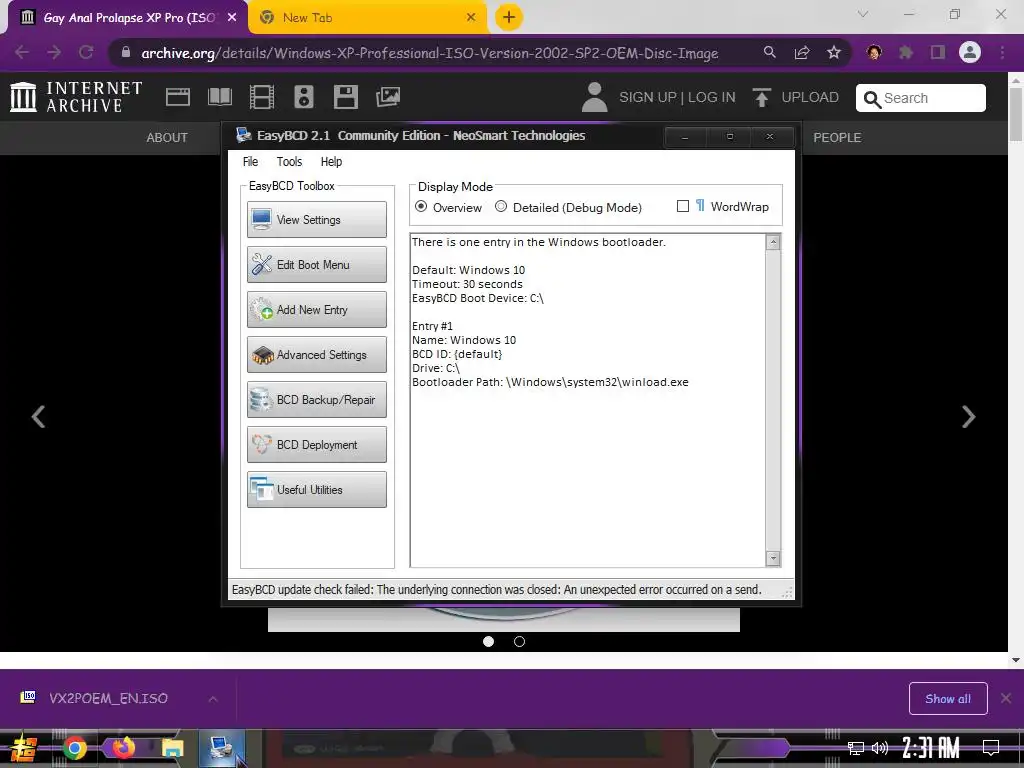The width and height of the screenshot is (1024, 768).
Task: Click SIGN UP link
Action: pyautogui.click(x=648, y=97)
